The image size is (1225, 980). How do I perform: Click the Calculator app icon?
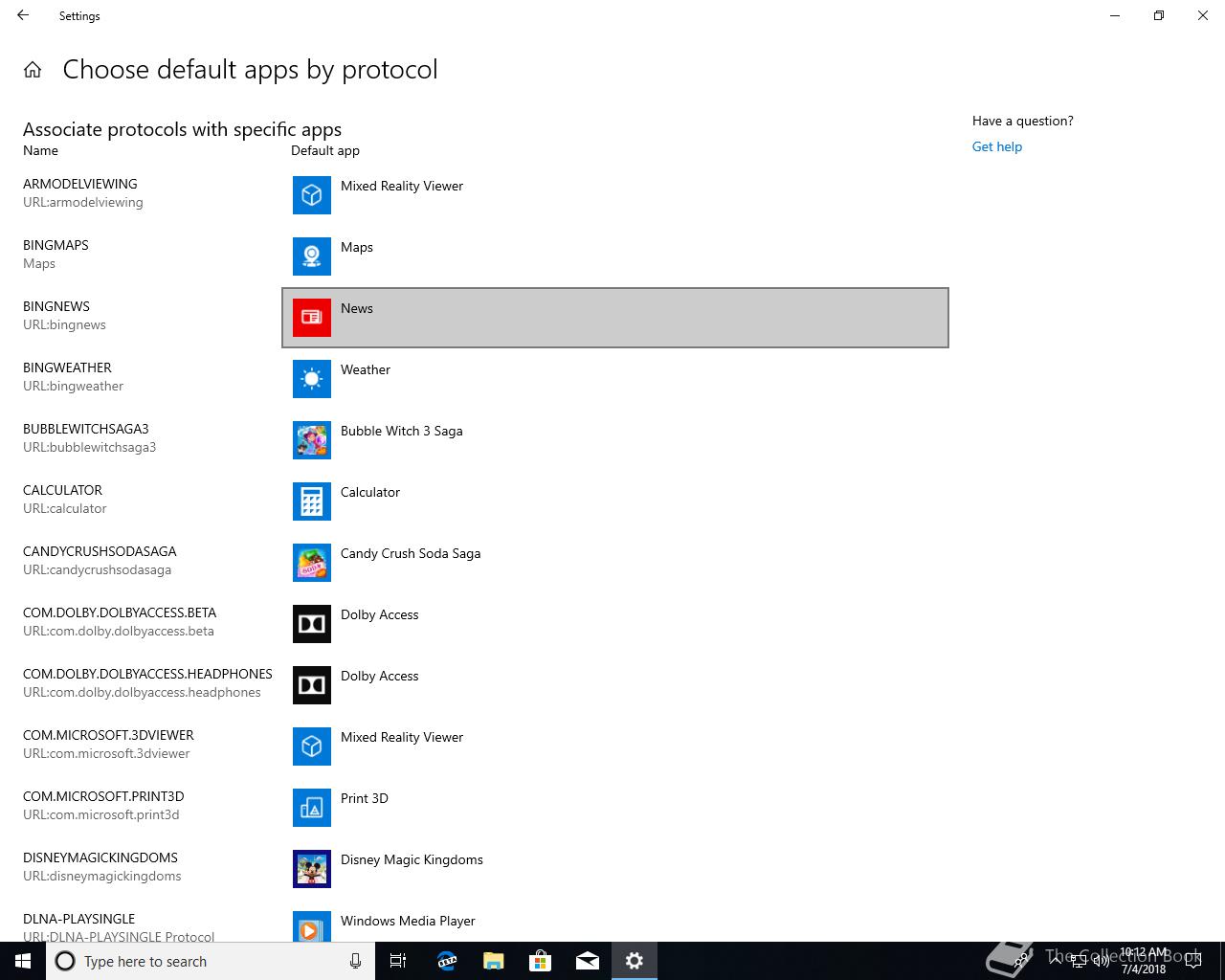point(312,501)
